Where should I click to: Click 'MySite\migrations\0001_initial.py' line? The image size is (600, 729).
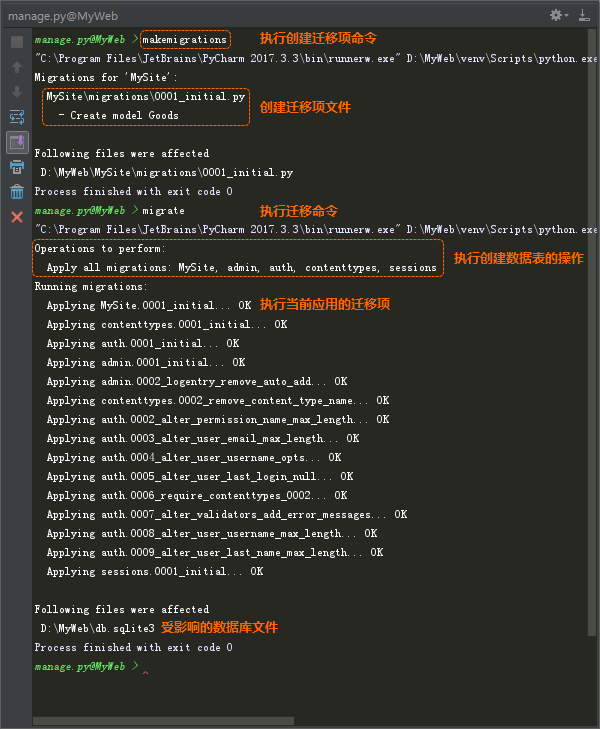[145, 97]
